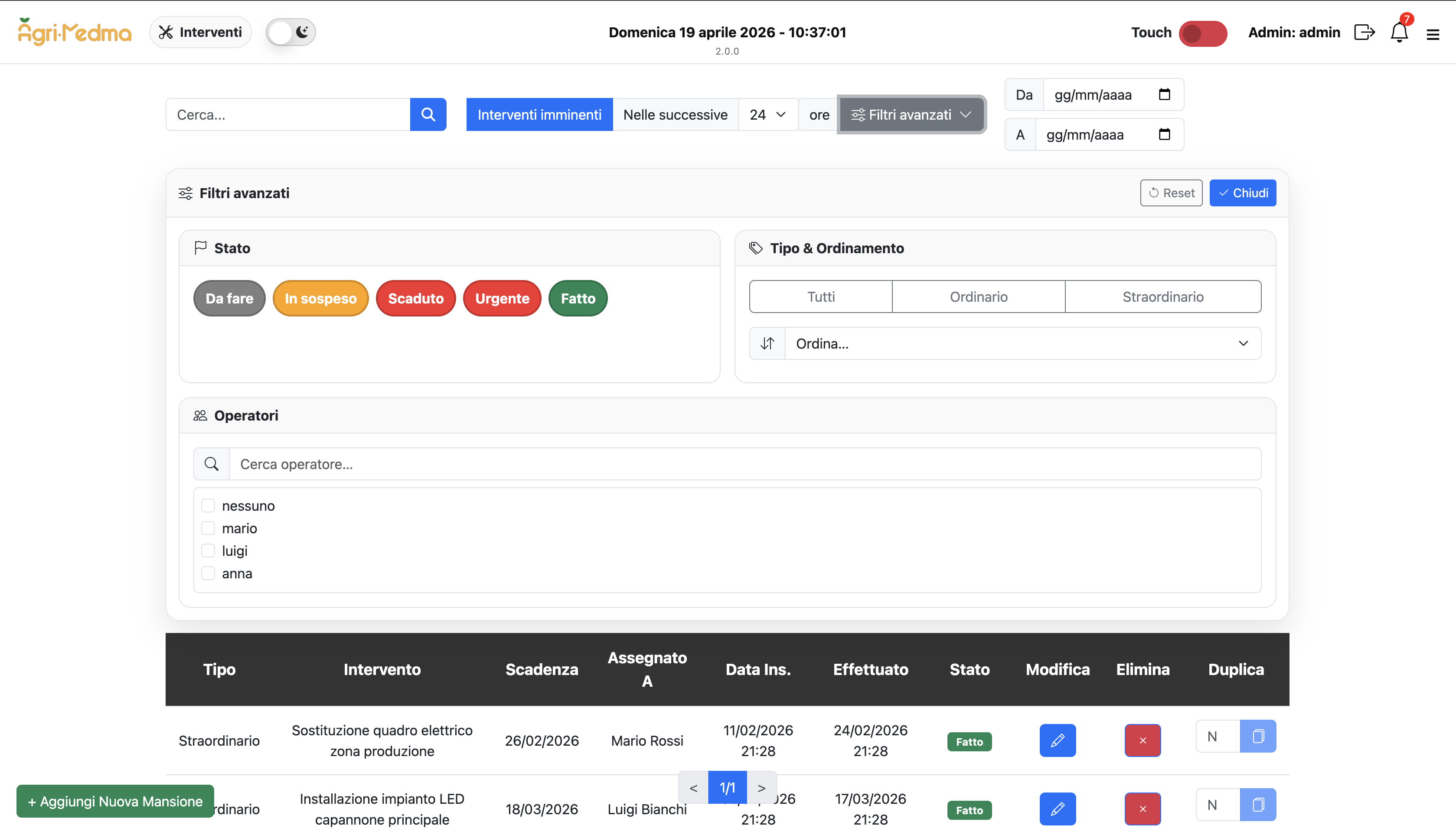
Task: Toggle the Da fare status filter
Action: click(229, 298)
